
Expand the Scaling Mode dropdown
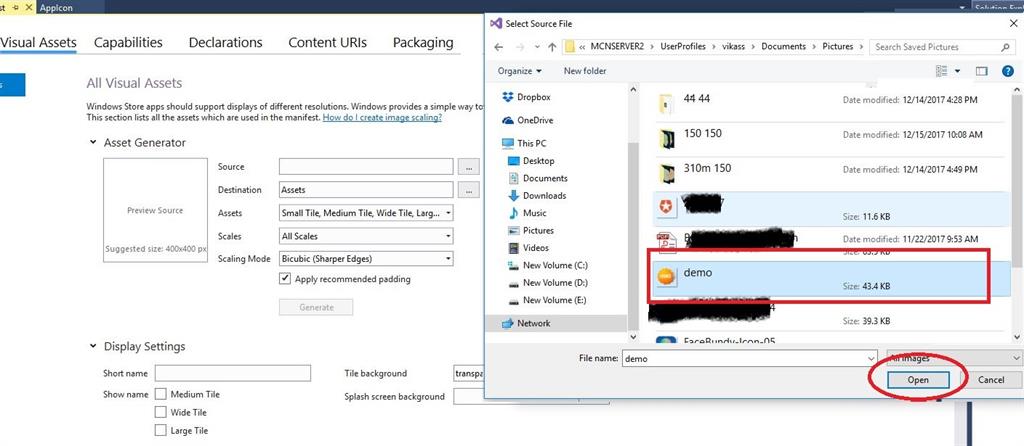click(x=366, y=259)
